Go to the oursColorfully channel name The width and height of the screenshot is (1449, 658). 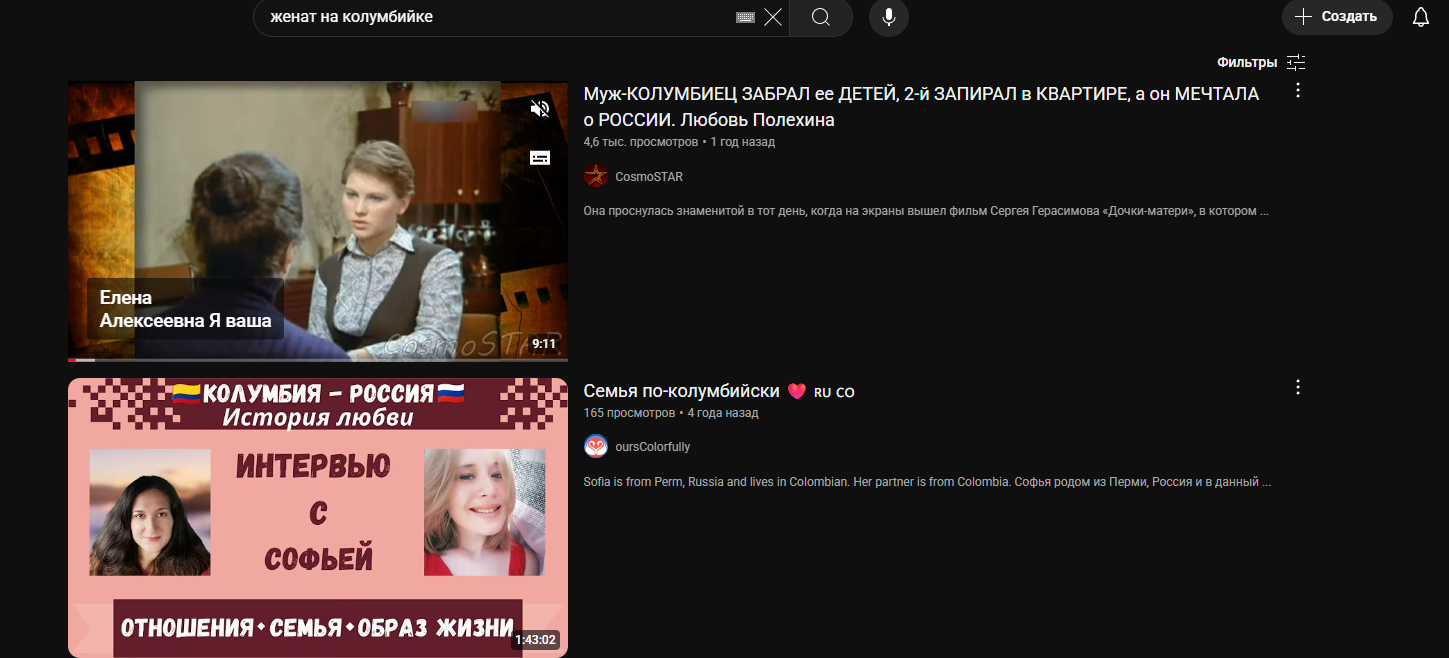(652, 447)
